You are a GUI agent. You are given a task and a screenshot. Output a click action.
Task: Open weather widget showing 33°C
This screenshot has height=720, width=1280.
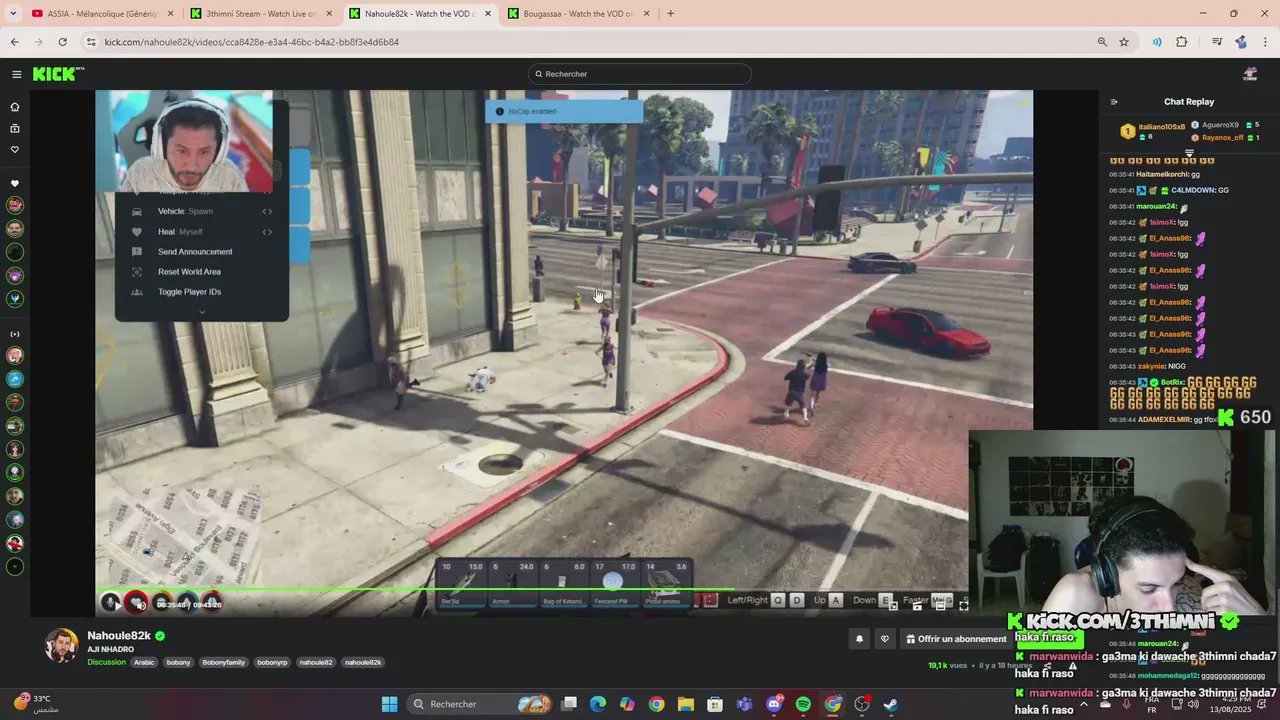36,703
